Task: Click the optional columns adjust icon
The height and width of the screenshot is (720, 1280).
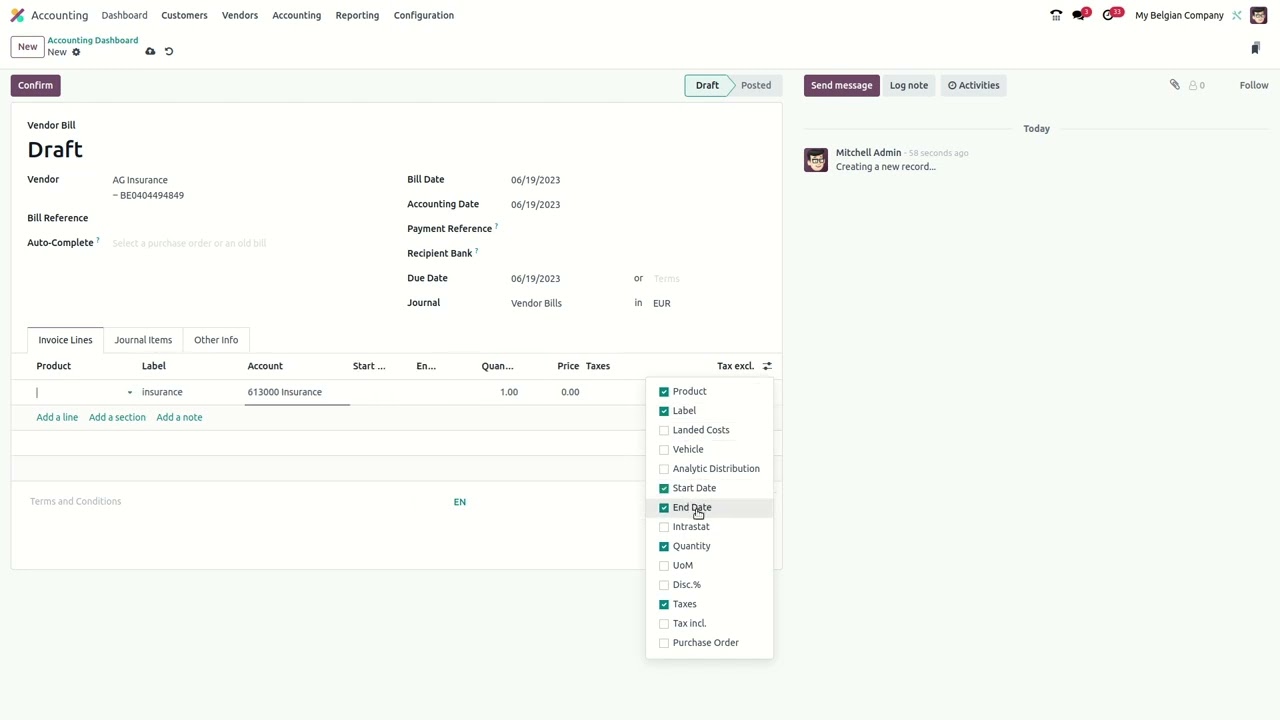Action: coord(767,366)
